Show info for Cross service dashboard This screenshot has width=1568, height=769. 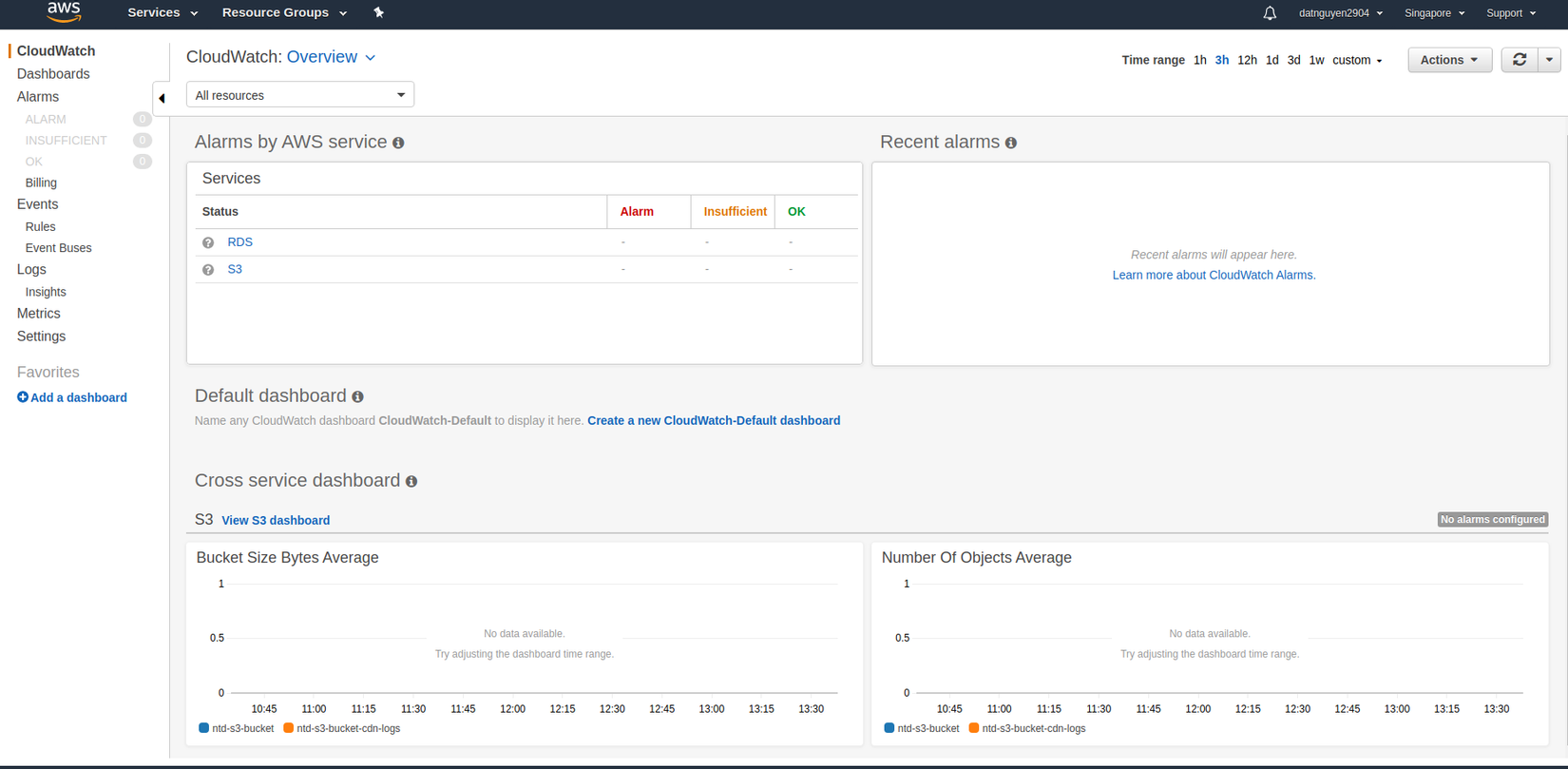[x=411, y=481]
